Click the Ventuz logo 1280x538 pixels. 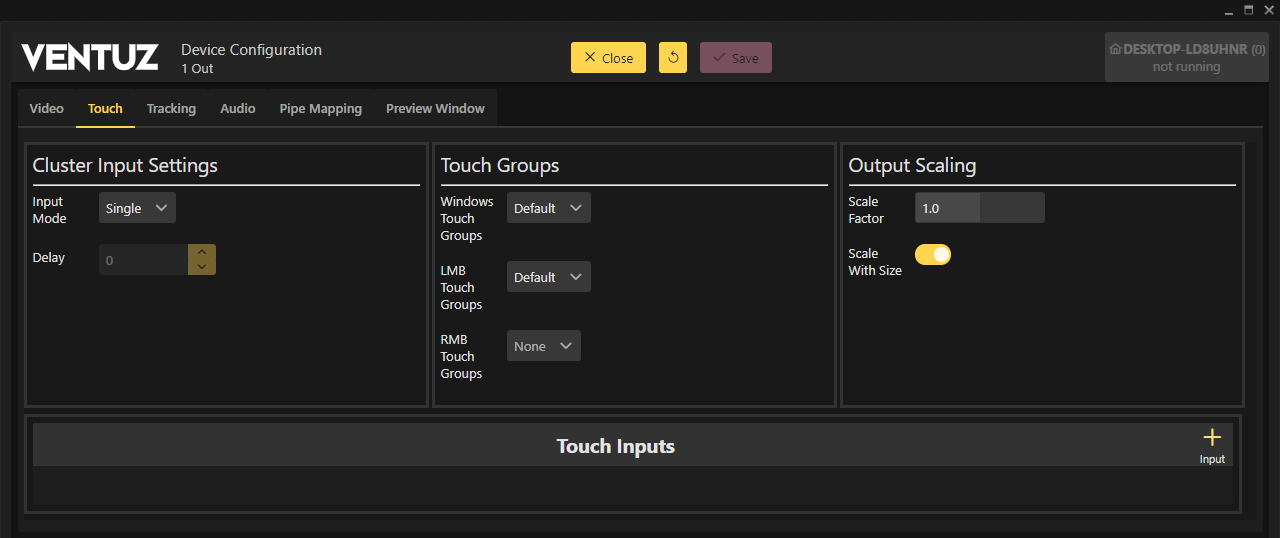click(90, 58)
